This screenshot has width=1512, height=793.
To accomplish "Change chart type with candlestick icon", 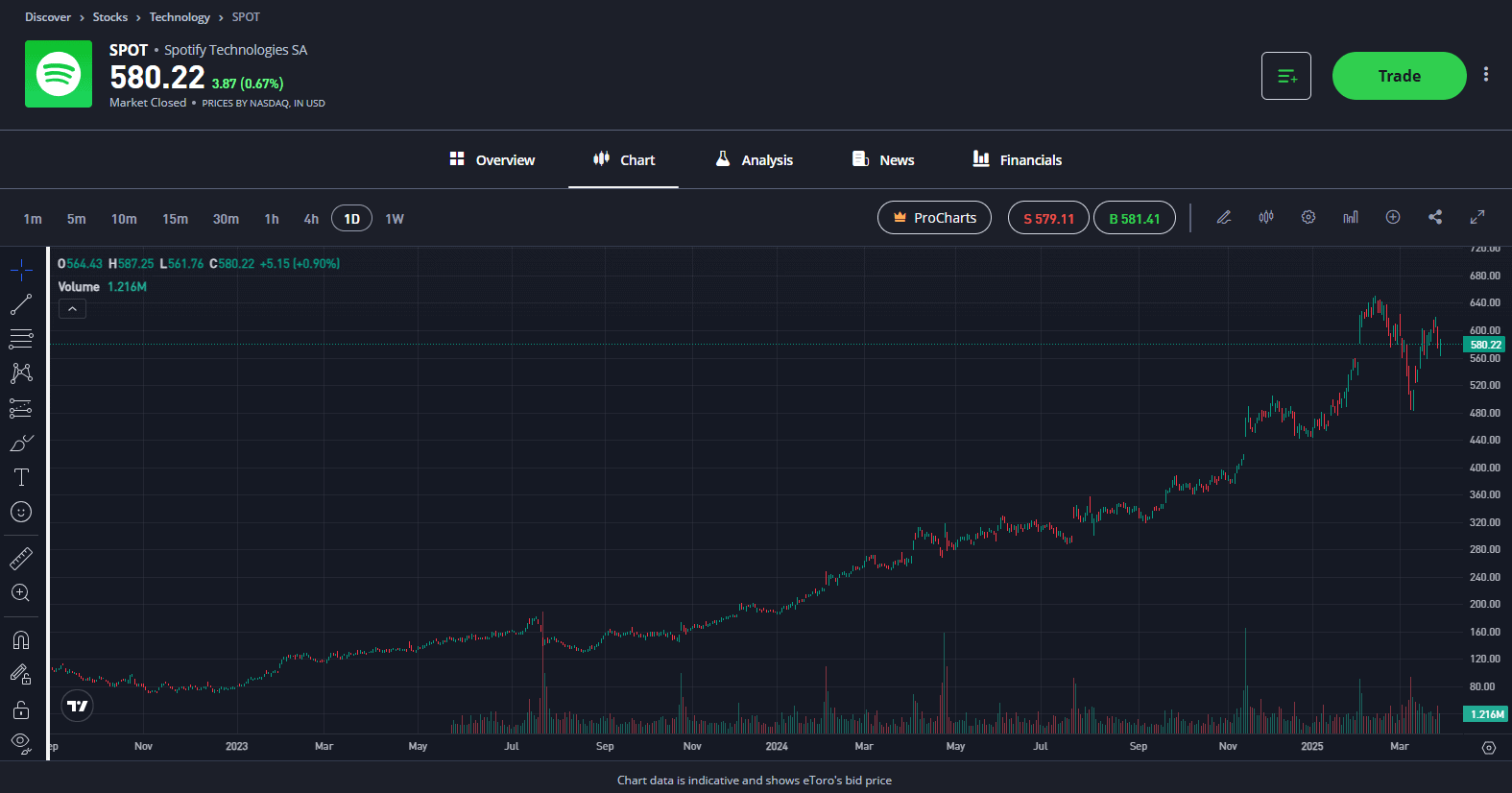I will click(1266, 218).
